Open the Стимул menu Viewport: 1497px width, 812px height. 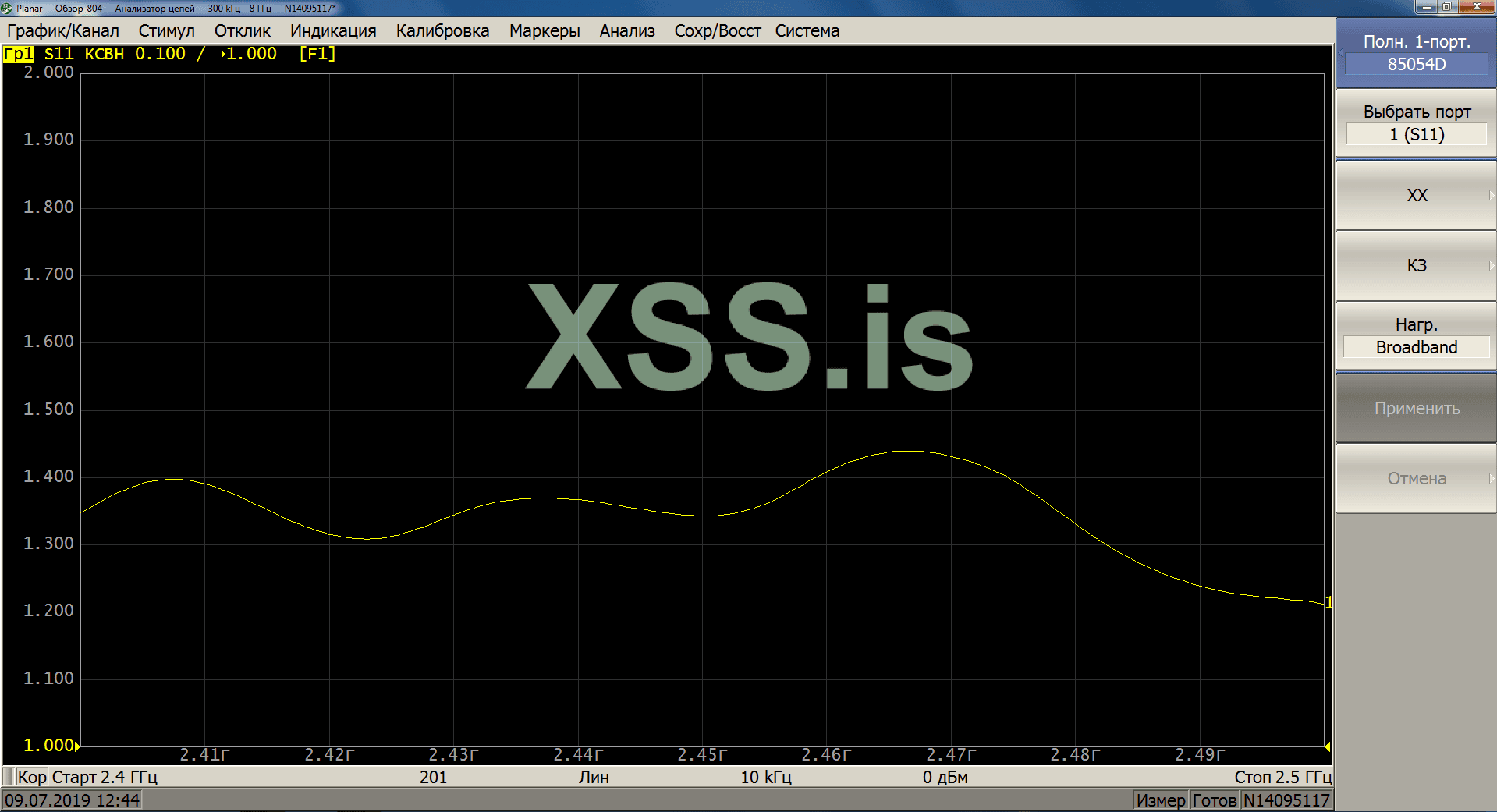point(166,30)
